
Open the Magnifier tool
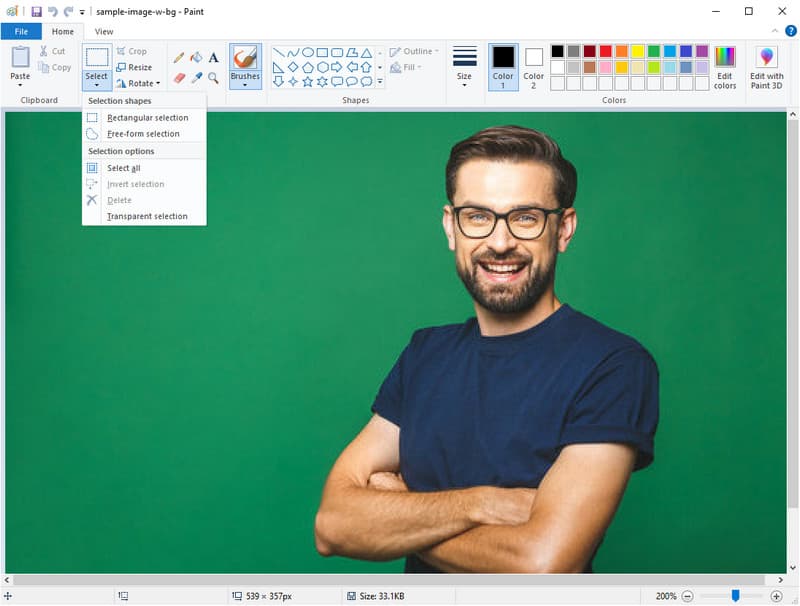click(213, 78)
